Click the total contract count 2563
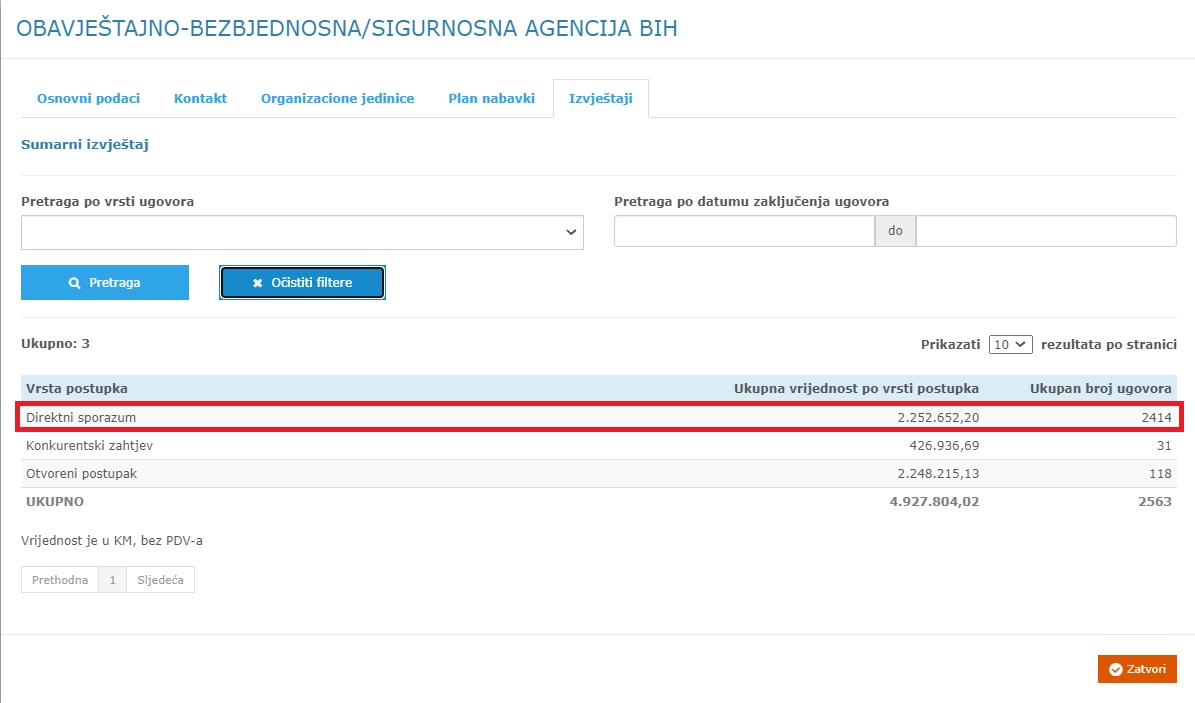This screenshot has height=703, width=1195. pos(1155,502)
